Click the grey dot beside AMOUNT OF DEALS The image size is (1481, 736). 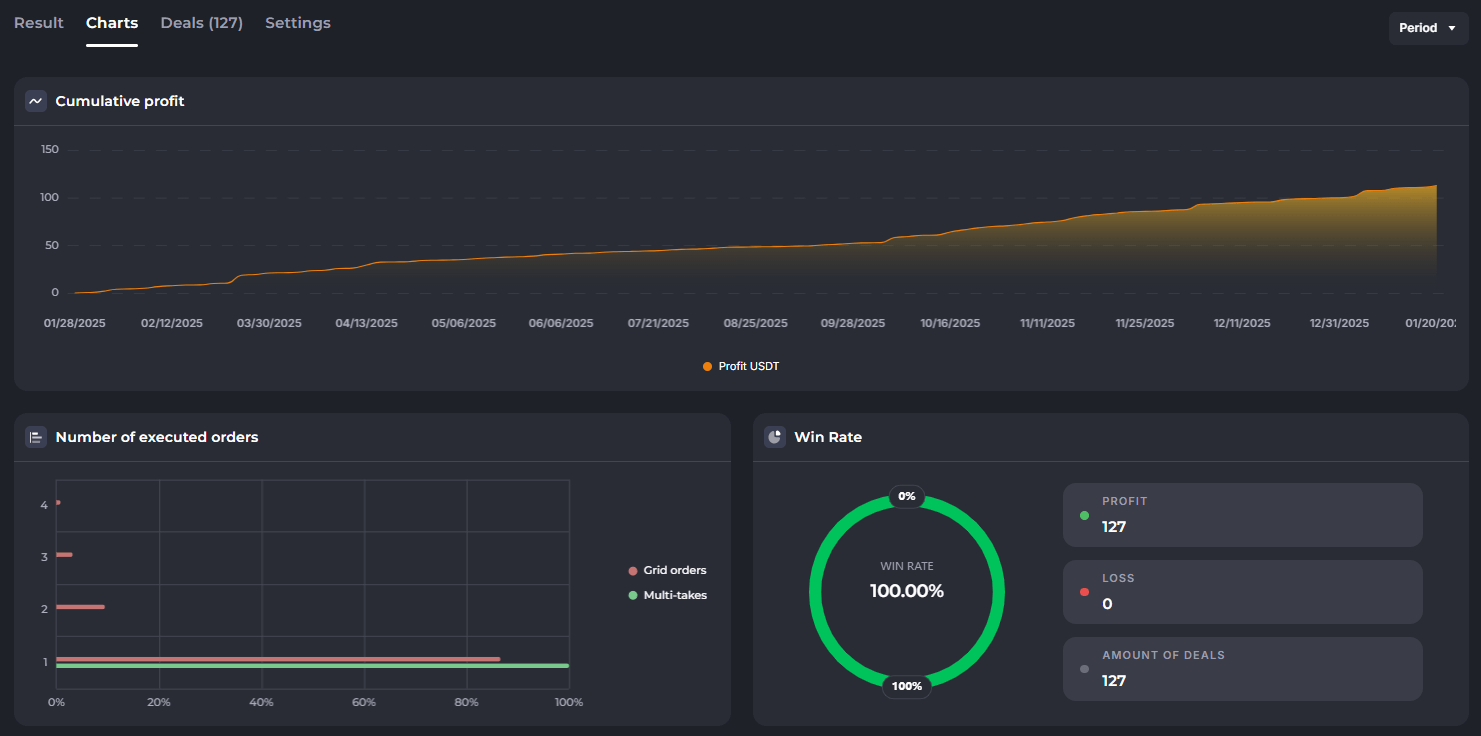[1083, 668]
